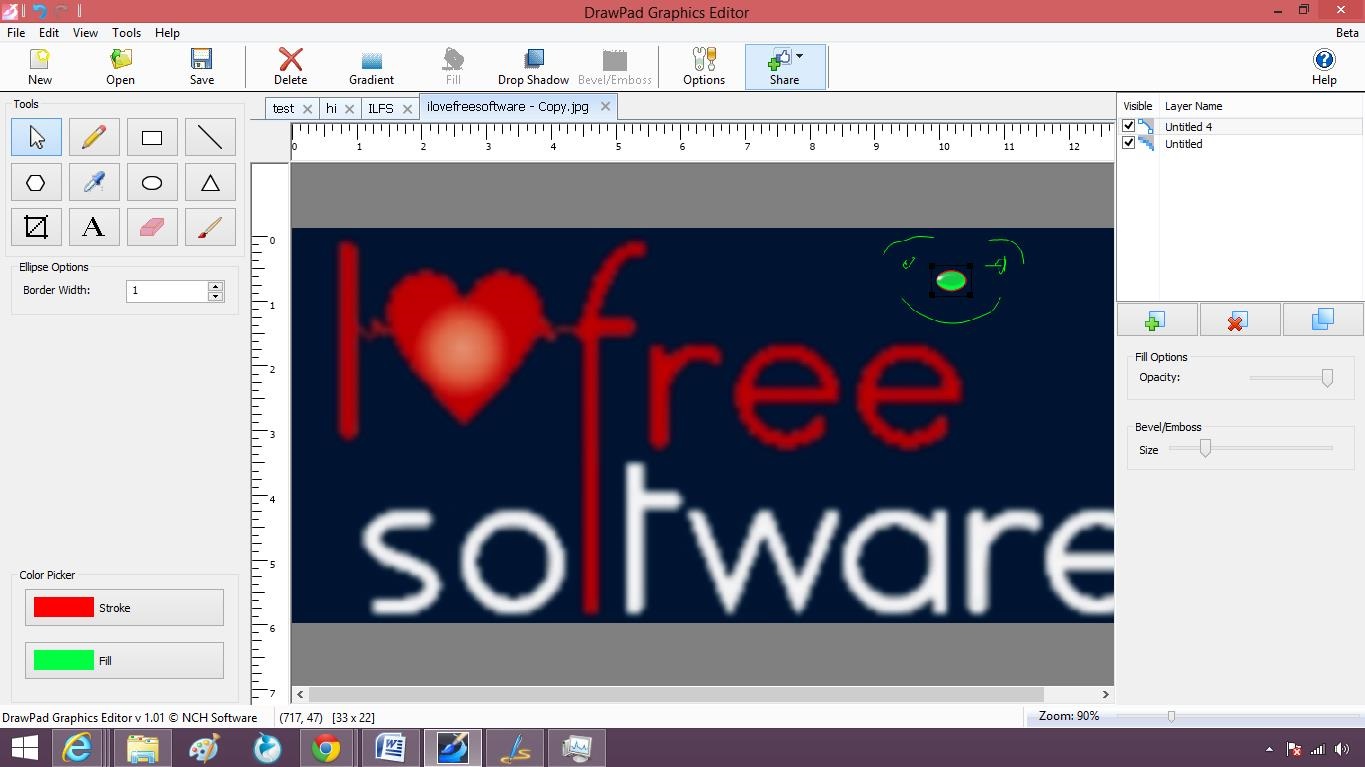Decrease Border Width with the down arrow
The height and width of the screenshot is (767, 1365).
(215, 296)
